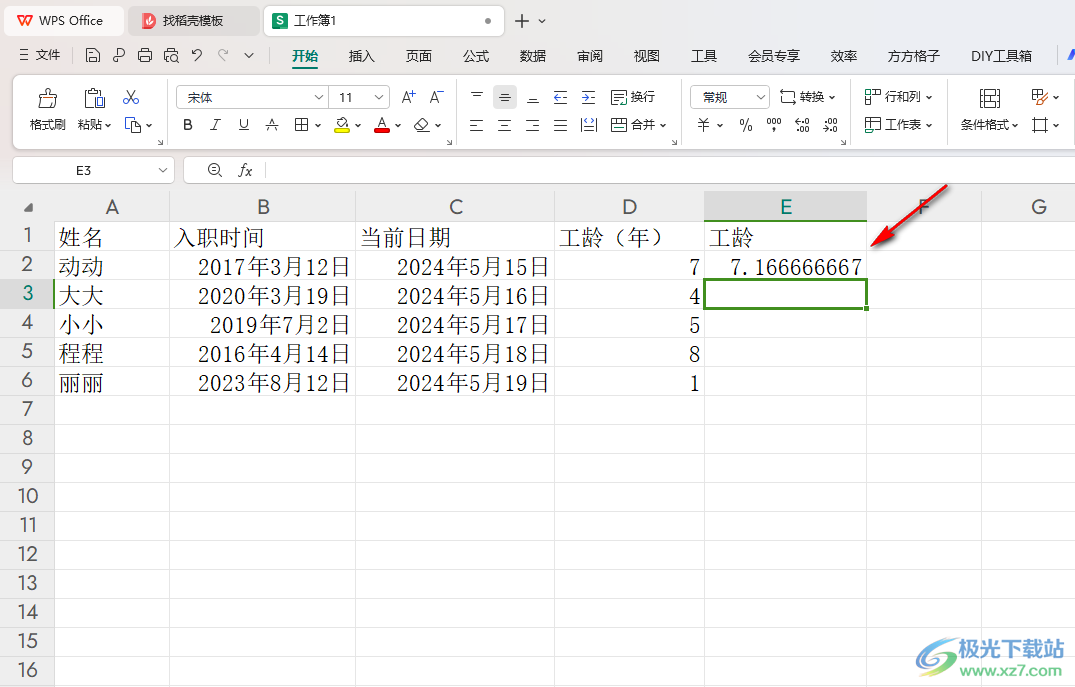This screenshot has height=687, width=1075.
Task: Apply the yellow fill color
Action: (342, 125)
